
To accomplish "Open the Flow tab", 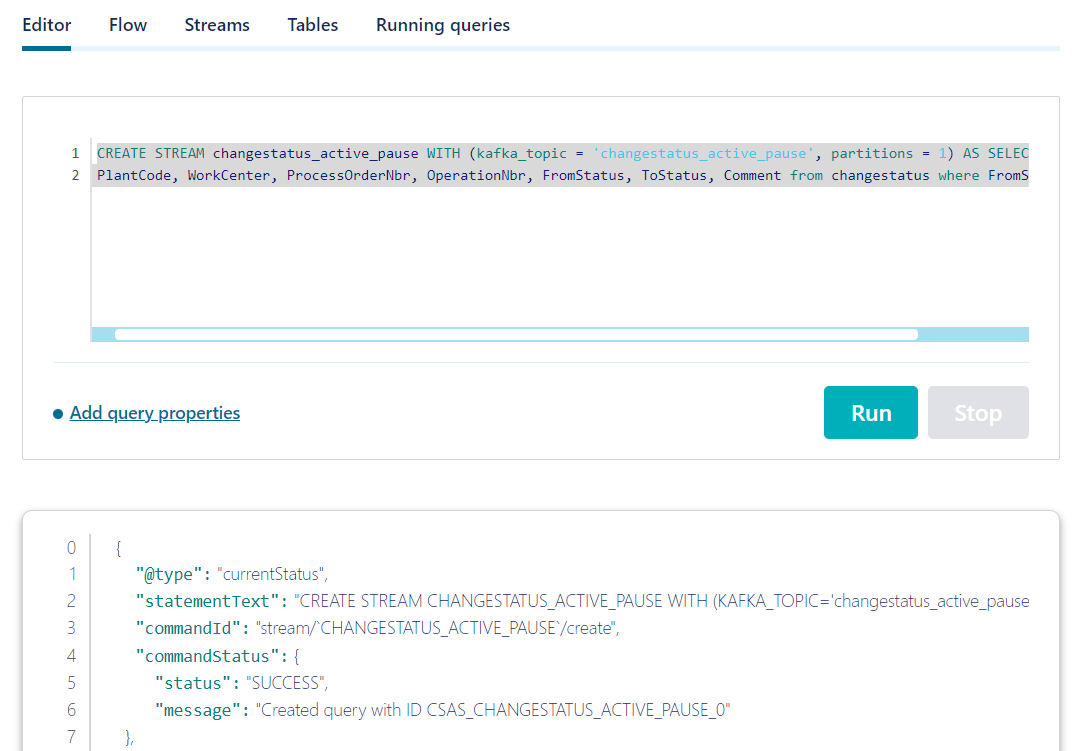I will 128,25.
